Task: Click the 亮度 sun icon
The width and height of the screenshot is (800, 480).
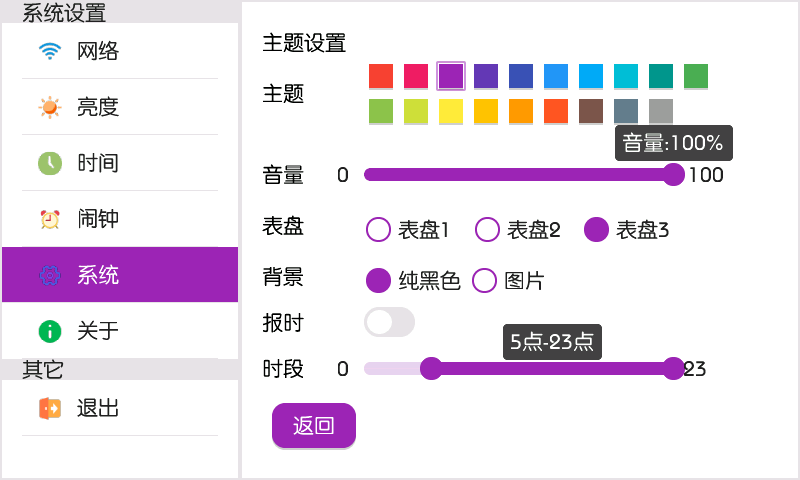Action: tap(50, 107)
